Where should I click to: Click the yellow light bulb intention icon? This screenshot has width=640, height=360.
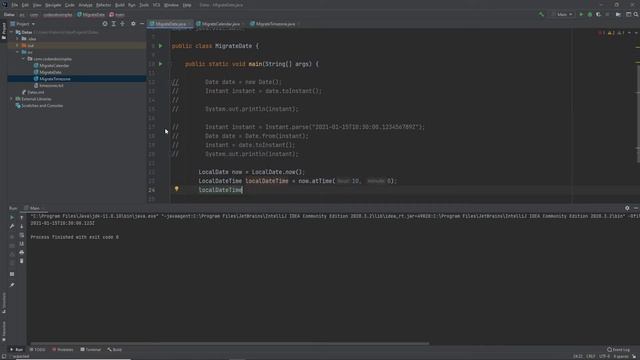(x=176, y=189)
